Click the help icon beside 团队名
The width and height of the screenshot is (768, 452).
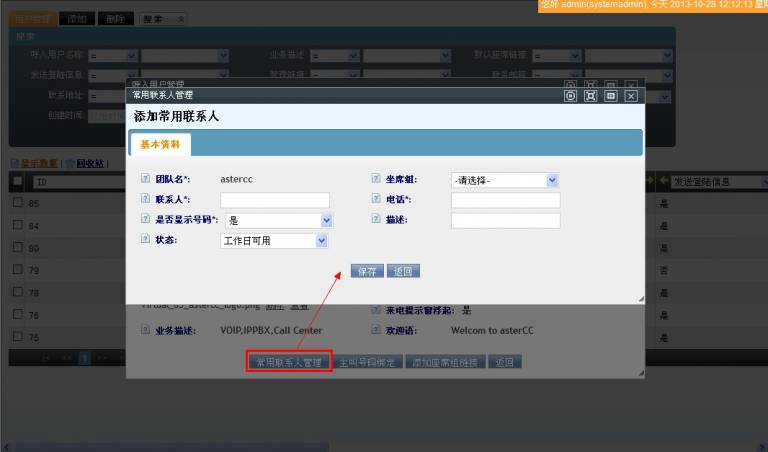(x=146, y=180)
